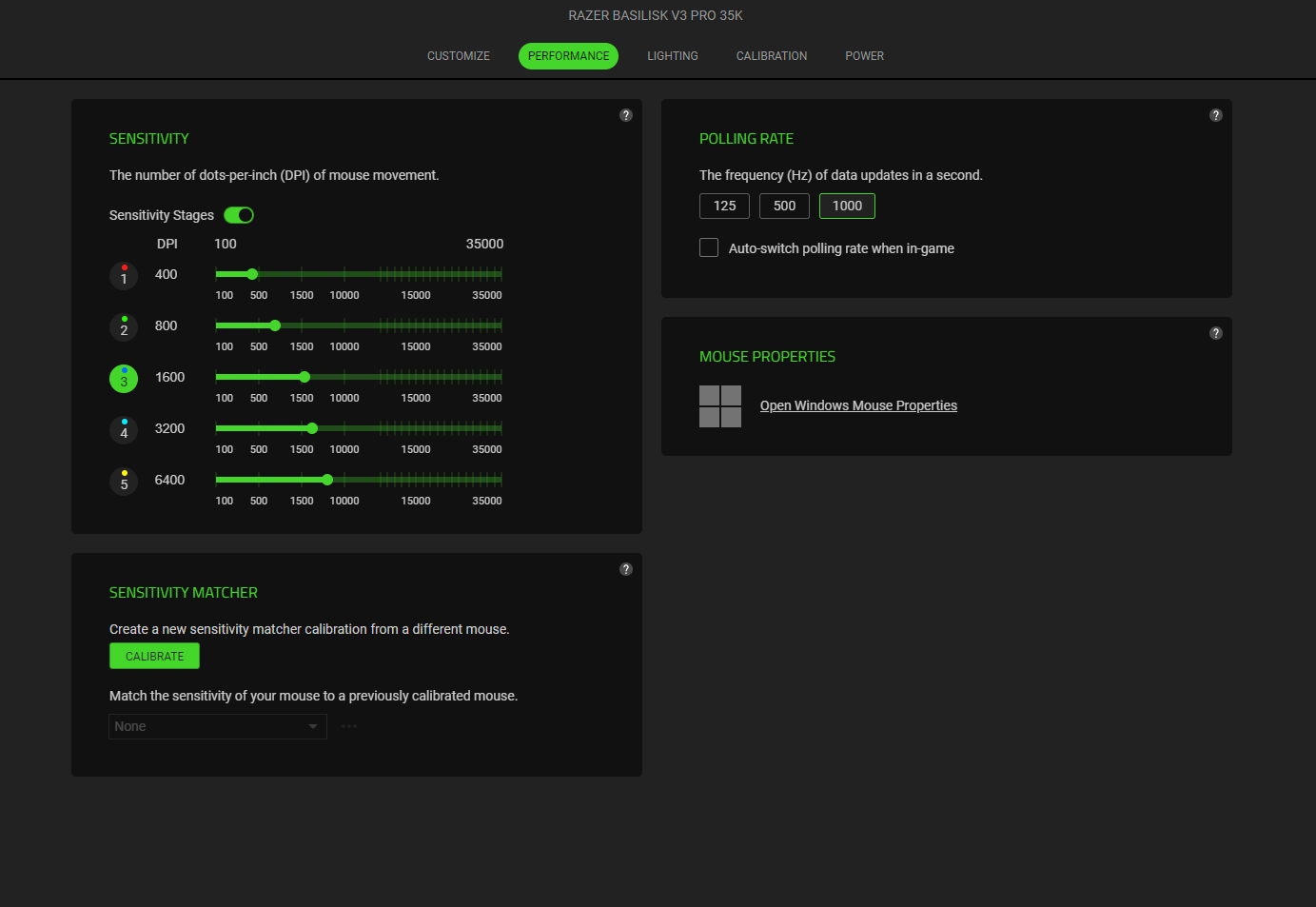The width and height of the screenshot is (1316, 907).
Task: Select DPI stage 5 circle icon
Action: (124, 482)
